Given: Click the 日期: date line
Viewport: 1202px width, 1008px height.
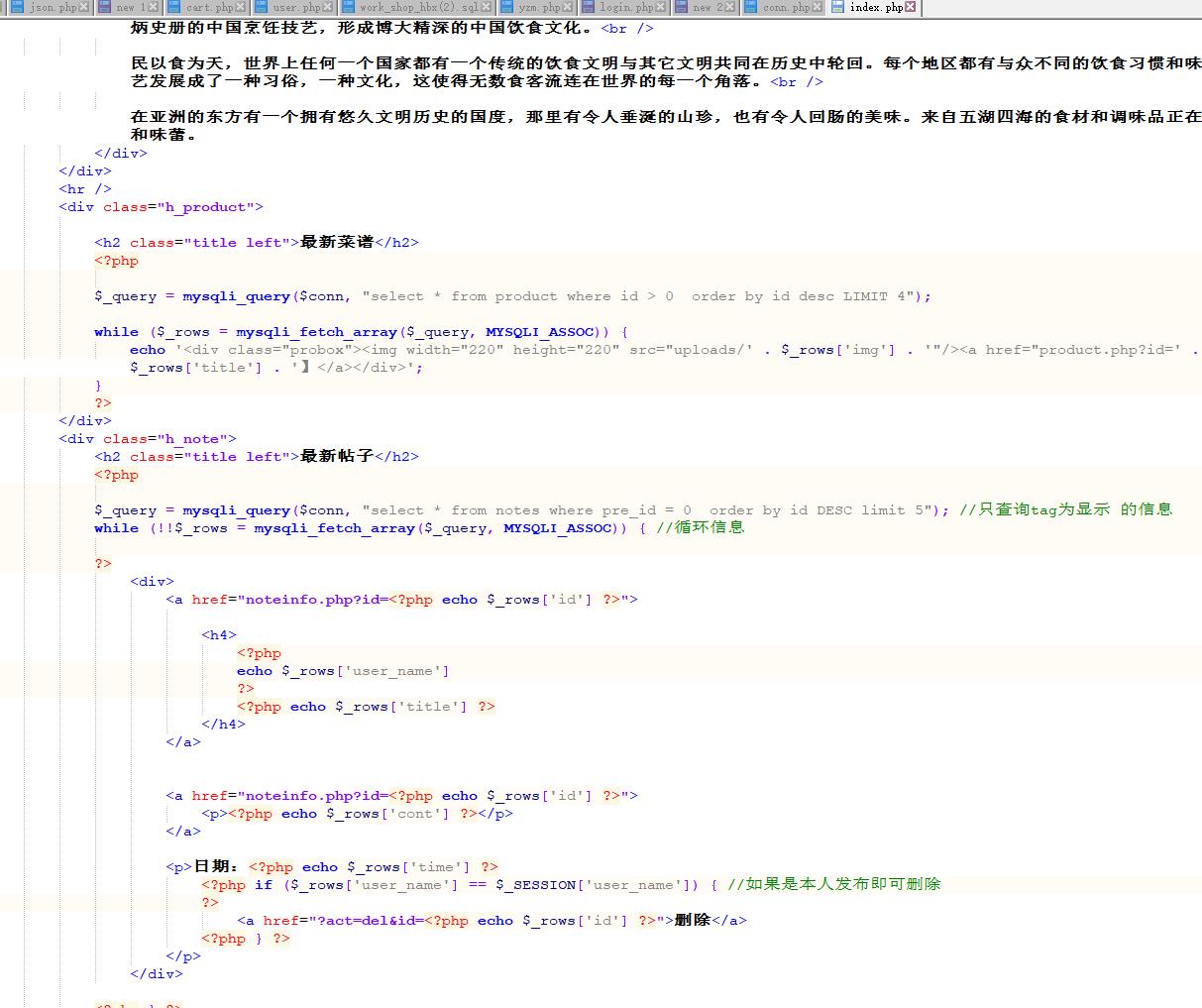Looking at the screenshot, I should 332,867.
